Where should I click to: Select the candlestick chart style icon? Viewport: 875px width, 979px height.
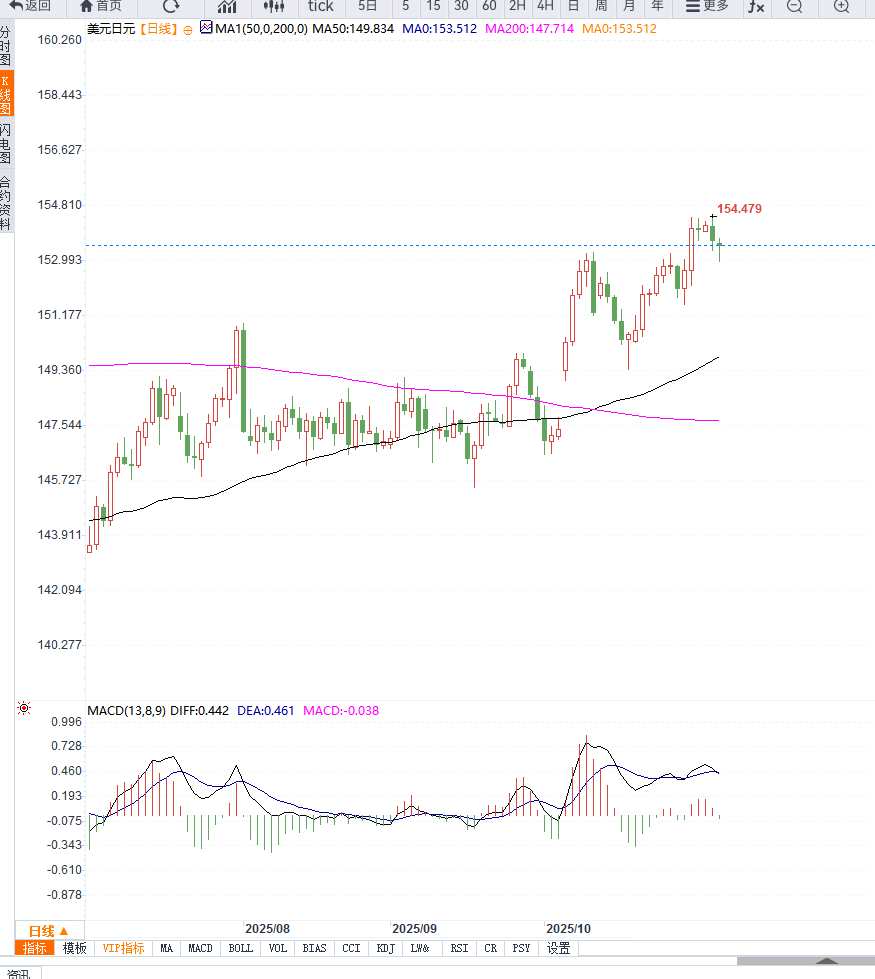(274, 6)
